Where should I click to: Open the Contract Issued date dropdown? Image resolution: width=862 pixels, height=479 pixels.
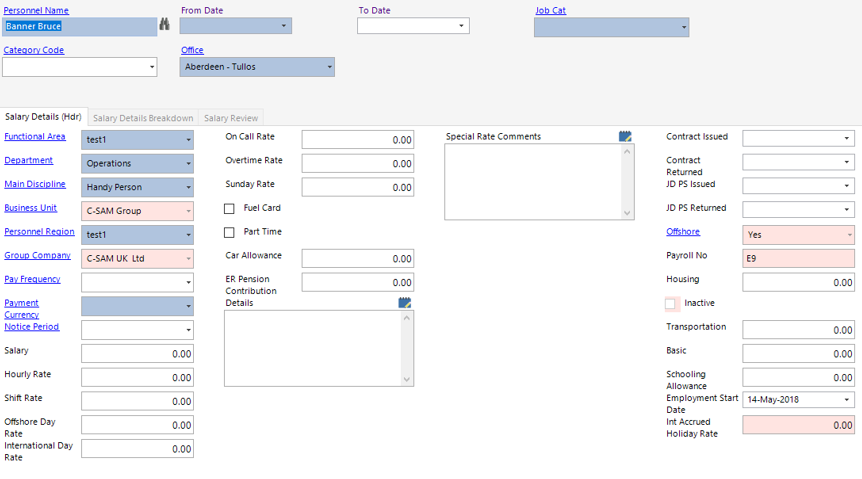(847, 138)
